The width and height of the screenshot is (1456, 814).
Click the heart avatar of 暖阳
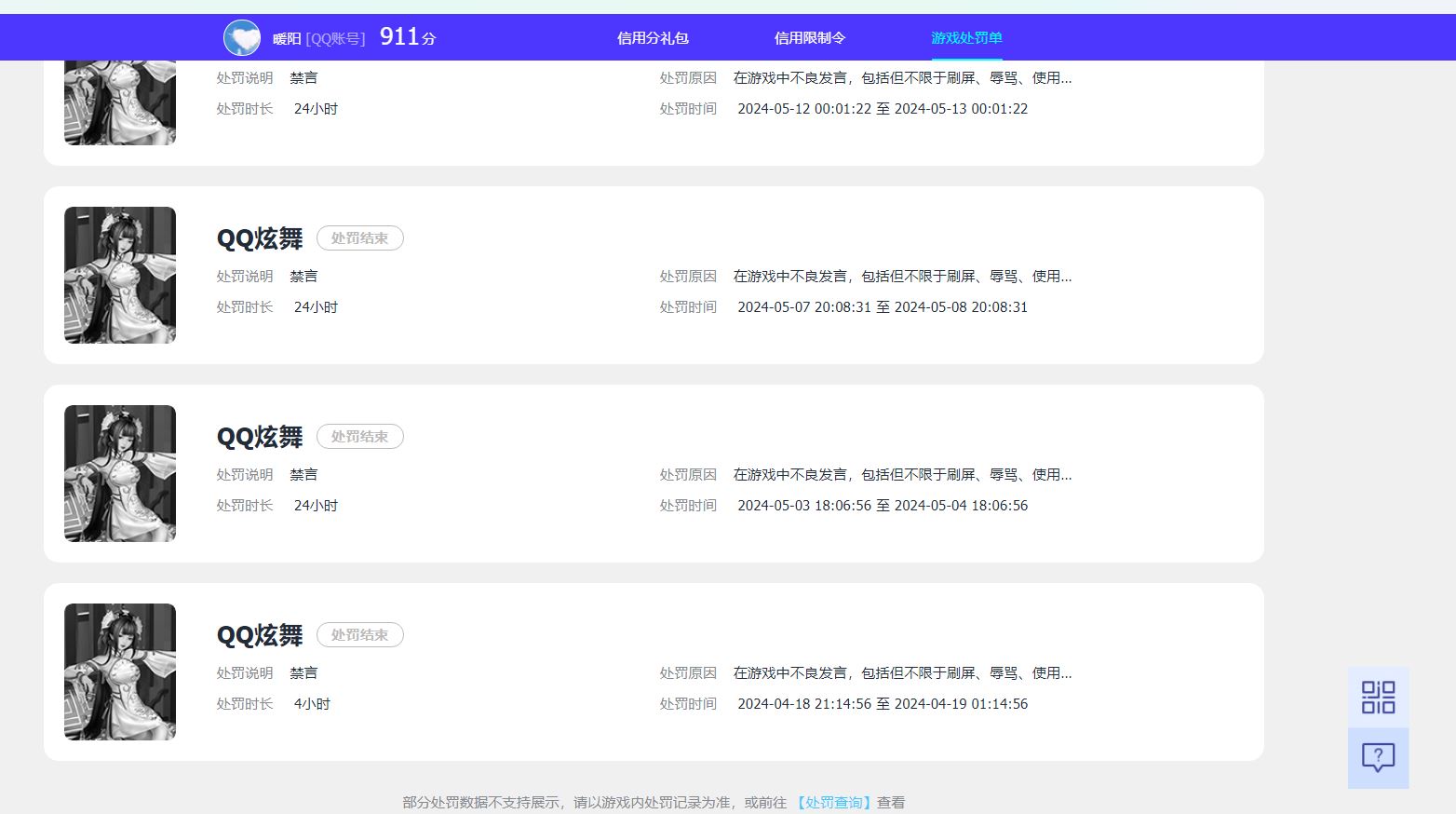(x=242, y=37)
